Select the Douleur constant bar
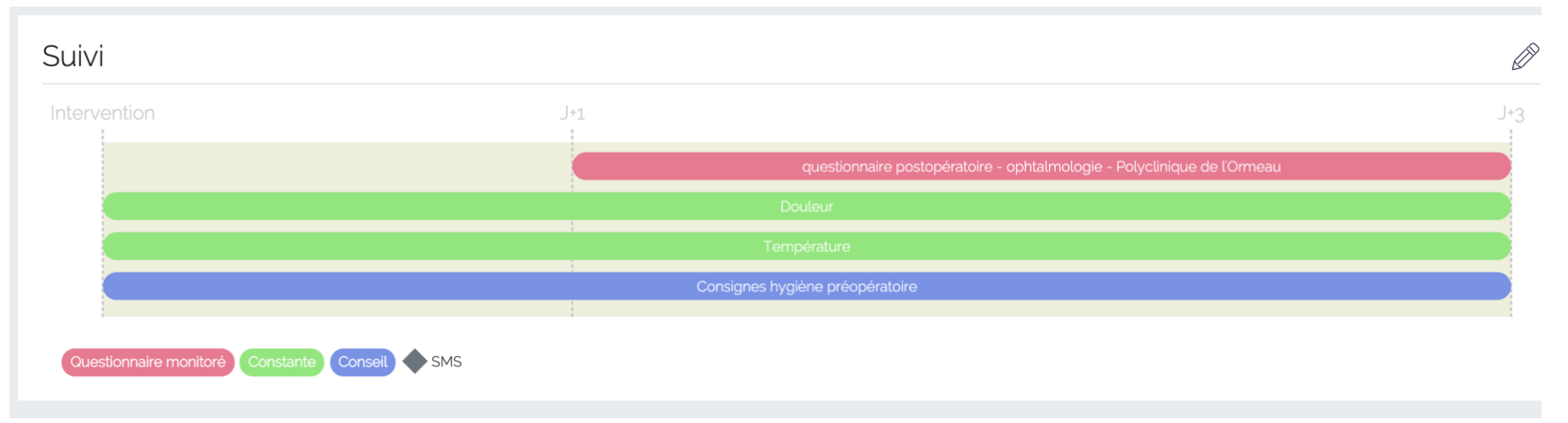The image size is (1568, 423). click(x=807, y=206)
